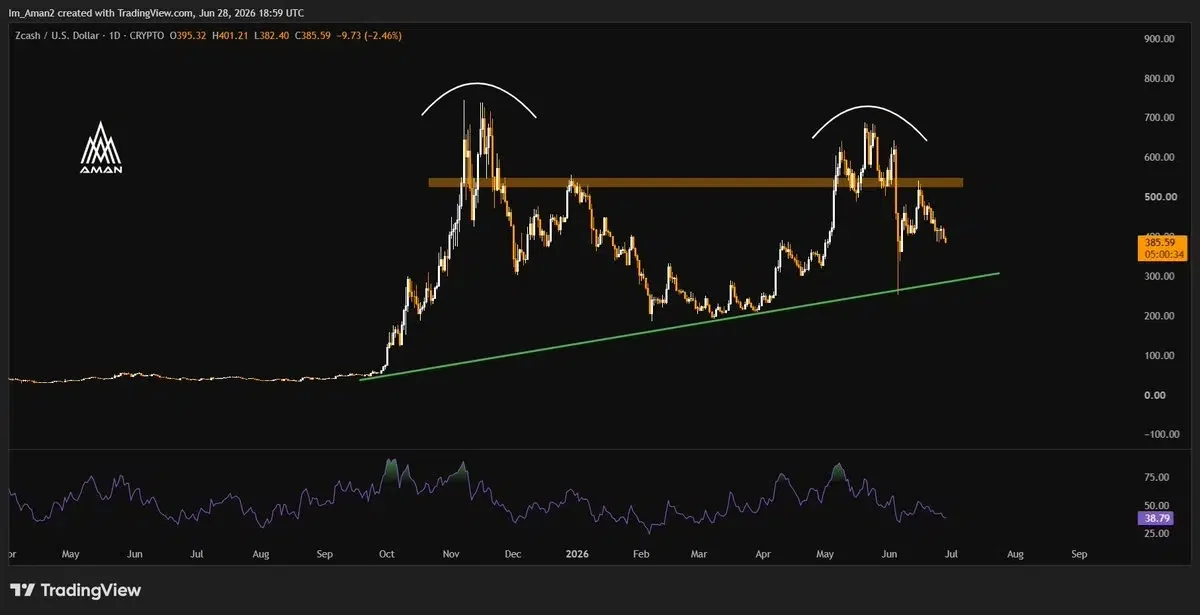The width and height of the screenshot is (1200, 615).
Task: Click the orange current price tag 385.59
Action: pyautogui.click(x=1163, y=242)
